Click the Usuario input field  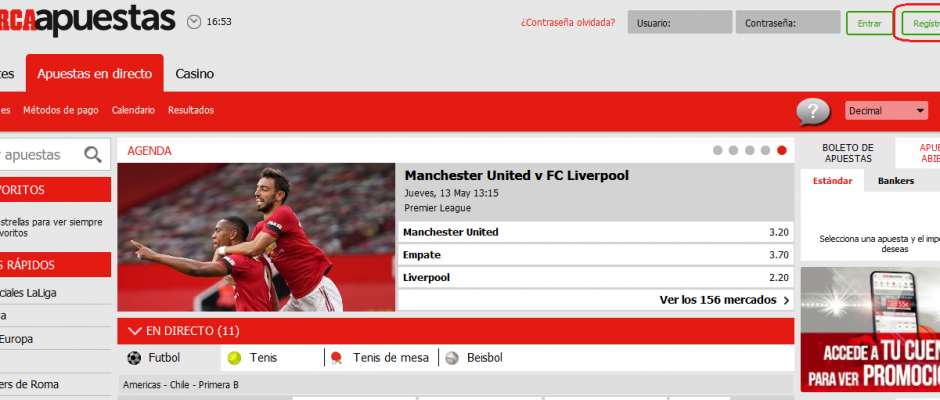[x=680, y=23]
